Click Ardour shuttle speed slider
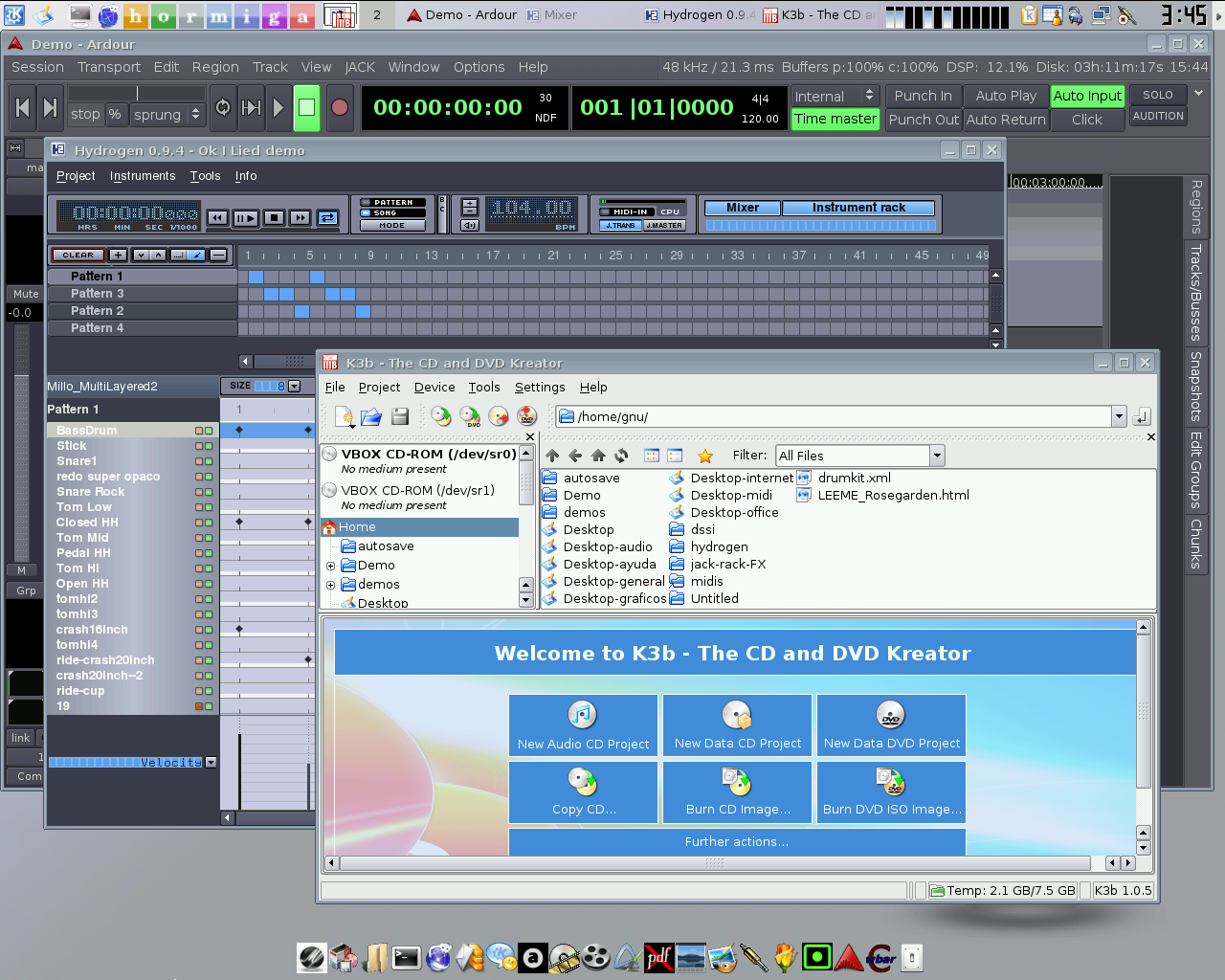1225x980 pixels. point(137,93)
